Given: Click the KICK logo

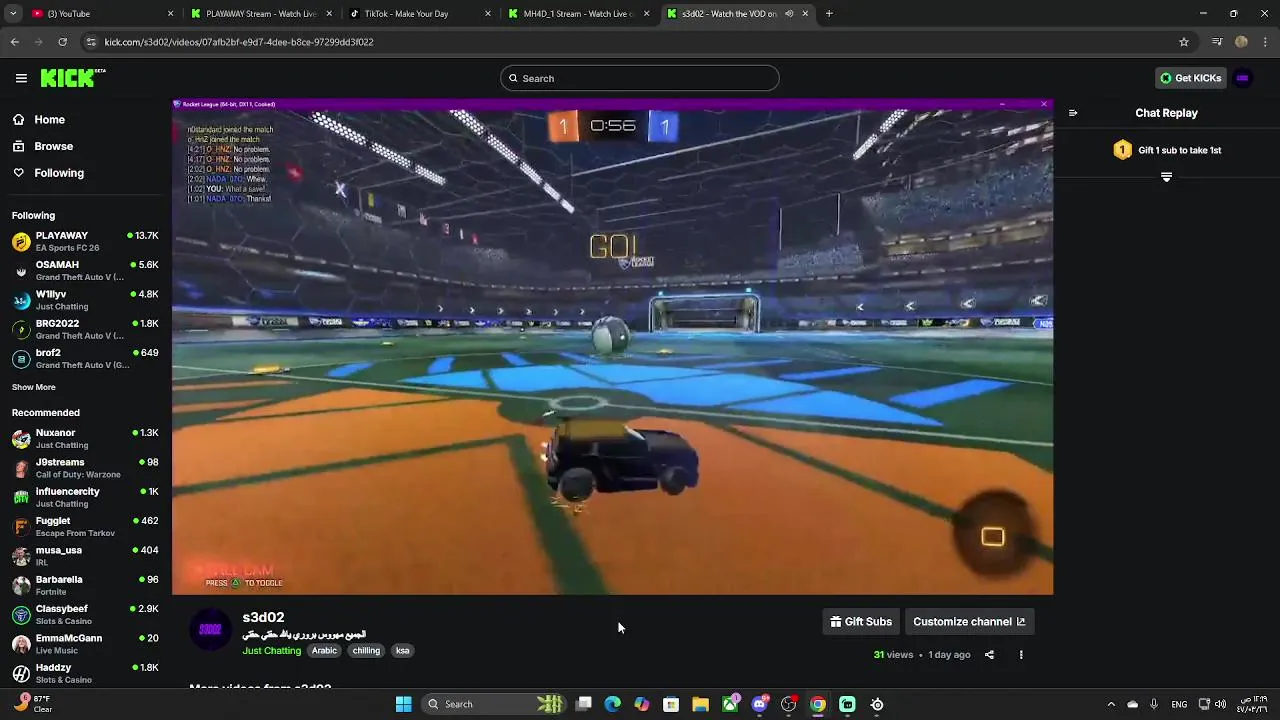Looking at the screenshot, I should click(x=72, y=78).
